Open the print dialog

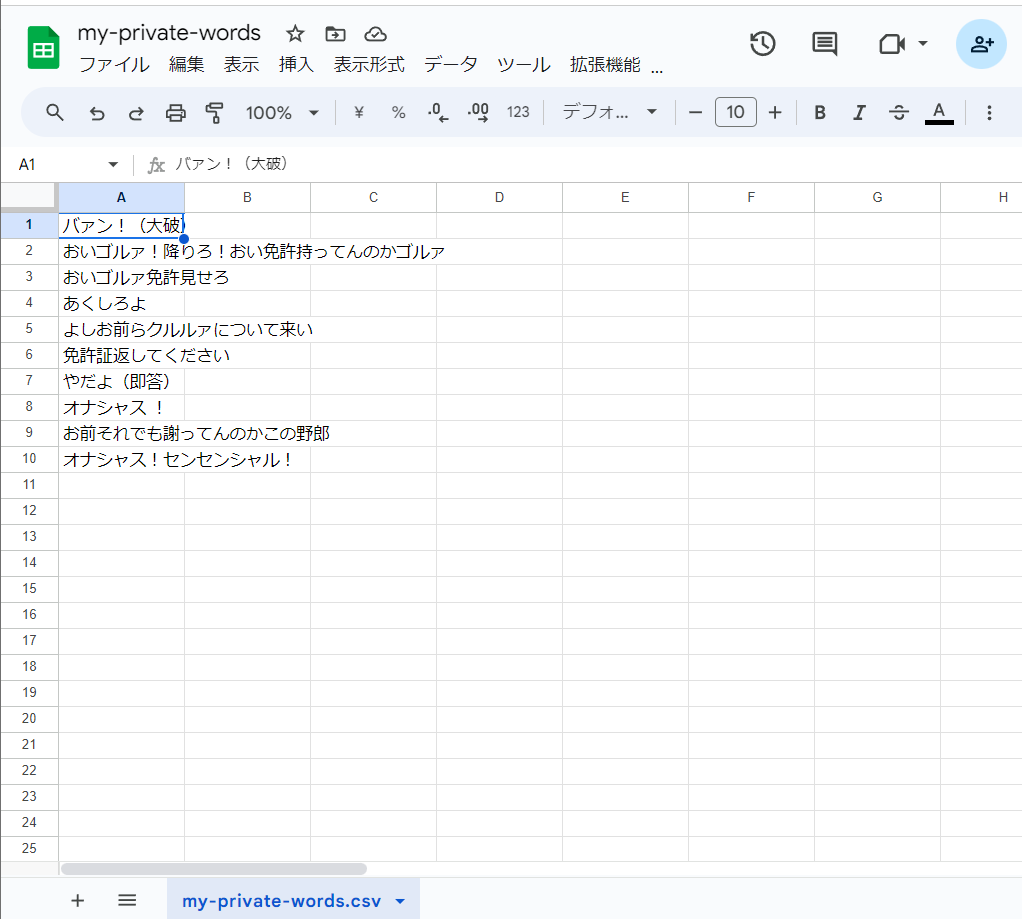pos(176,112)
